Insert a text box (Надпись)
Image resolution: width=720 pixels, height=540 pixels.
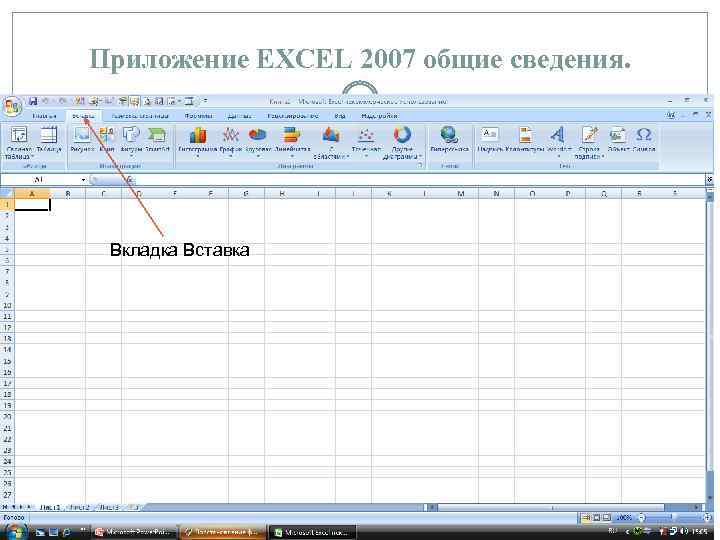pos(490,140)
